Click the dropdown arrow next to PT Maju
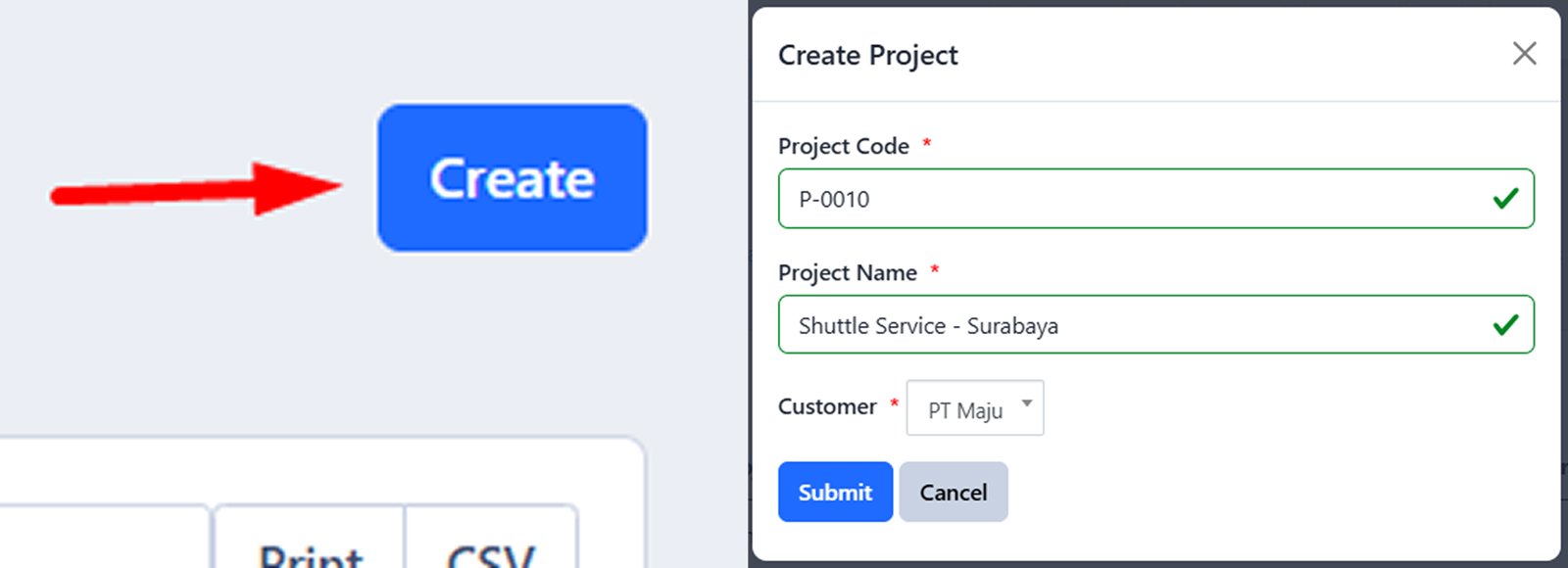Image resolution: width=1568 pixels, height=568 pixels. click(x=1026, y=402)
